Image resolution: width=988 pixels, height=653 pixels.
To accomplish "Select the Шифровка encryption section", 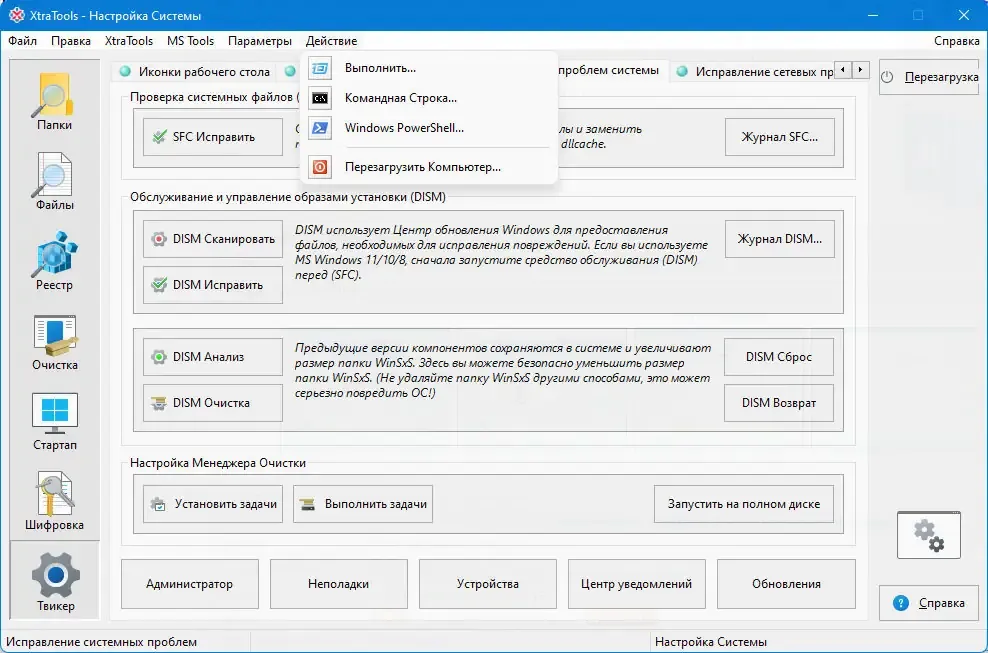I will tap(54, 502).
